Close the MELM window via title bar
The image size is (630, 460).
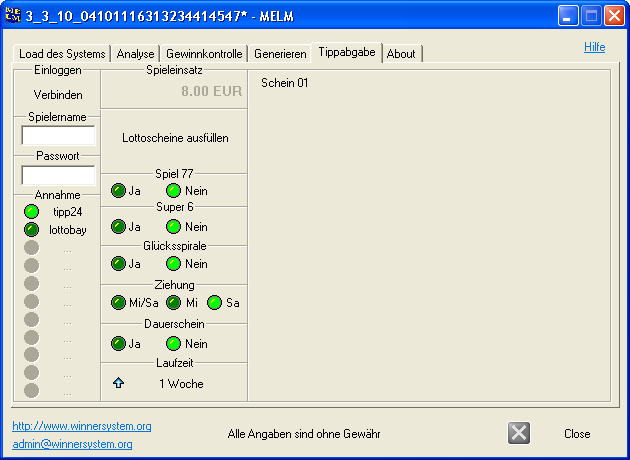(614, 16)
